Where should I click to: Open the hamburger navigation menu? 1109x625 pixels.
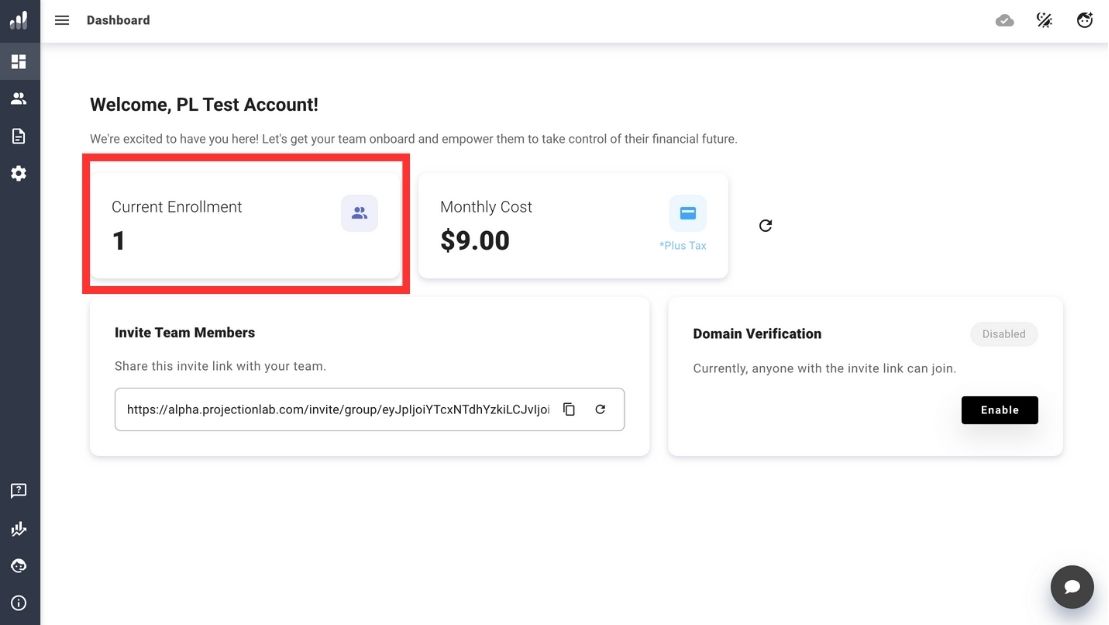62,20
